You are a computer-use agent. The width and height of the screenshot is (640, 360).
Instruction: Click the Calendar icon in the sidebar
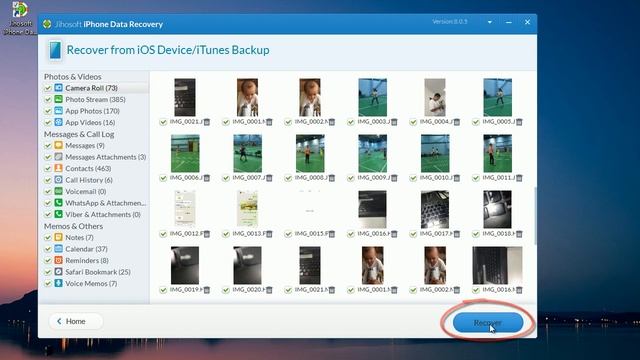pyautogui.click(x=58, y=248)
